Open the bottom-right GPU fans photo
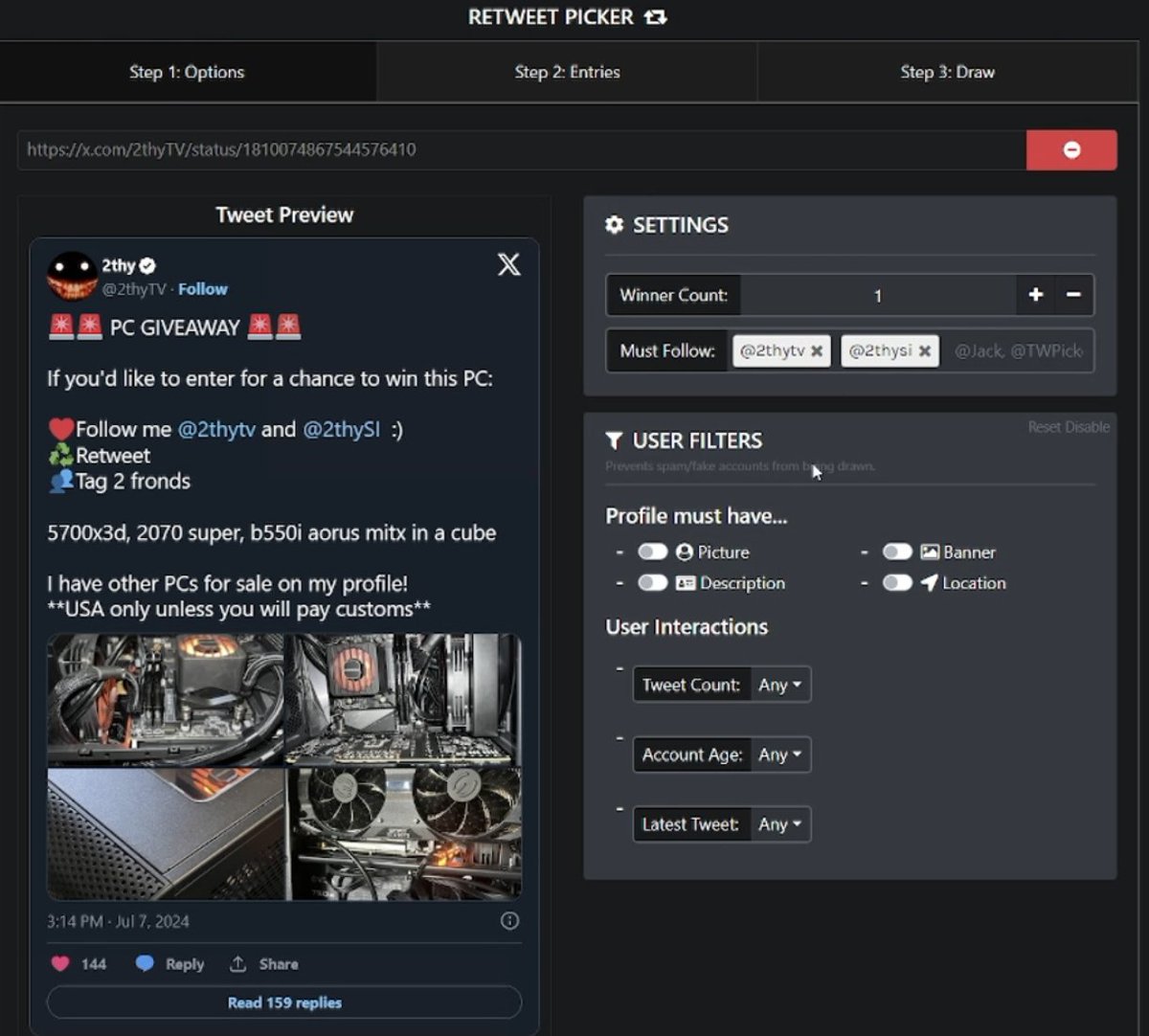This screenshot has height=1036, width=1149. 404,834
